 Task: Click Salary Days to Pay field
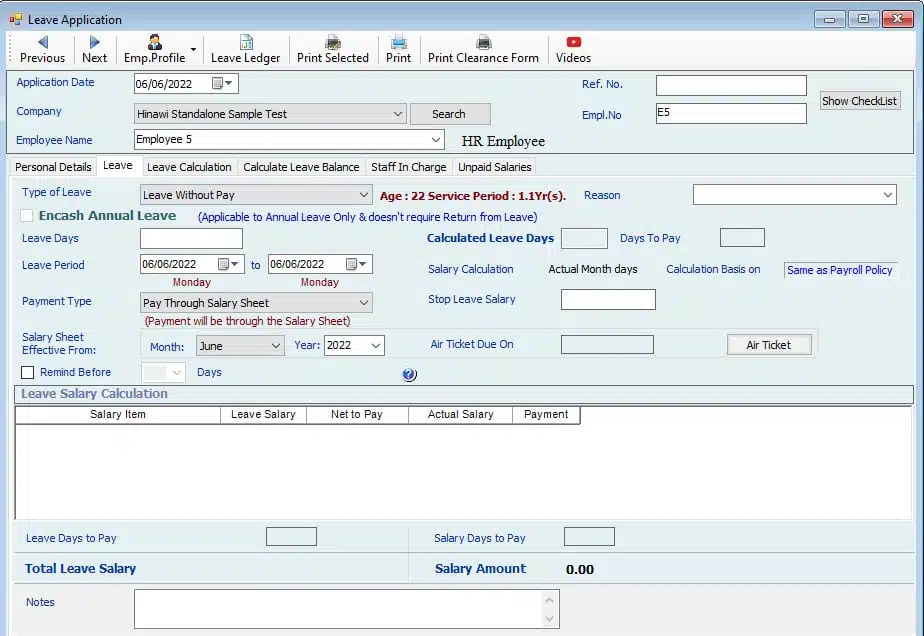tap(589, 537)
